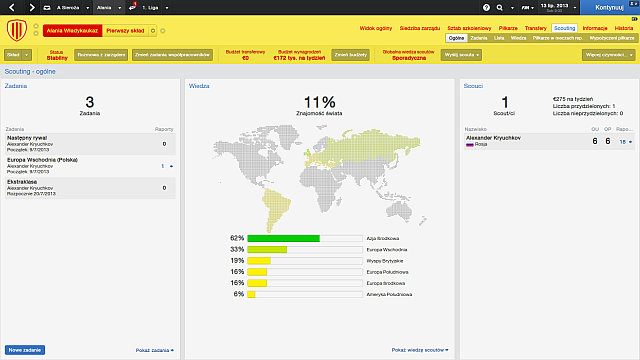This screenshot has width=640, height=360.
Task: Expand the arrow next to search icon
Action: [512, 8]
